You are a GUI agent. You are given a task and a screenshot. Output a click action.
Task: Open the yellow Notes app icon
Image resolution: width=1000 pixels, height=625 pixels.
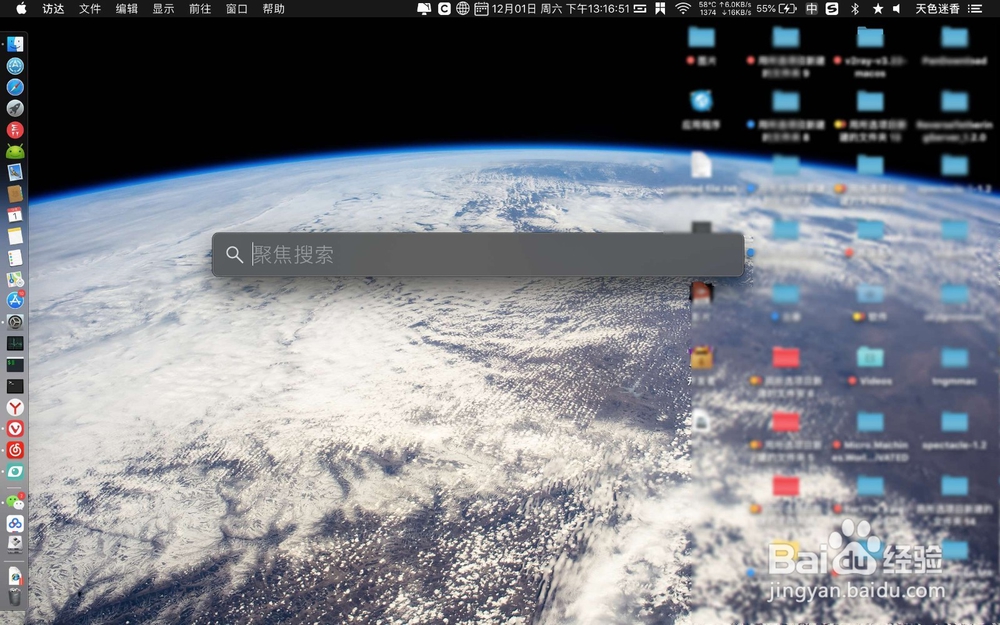15,237
